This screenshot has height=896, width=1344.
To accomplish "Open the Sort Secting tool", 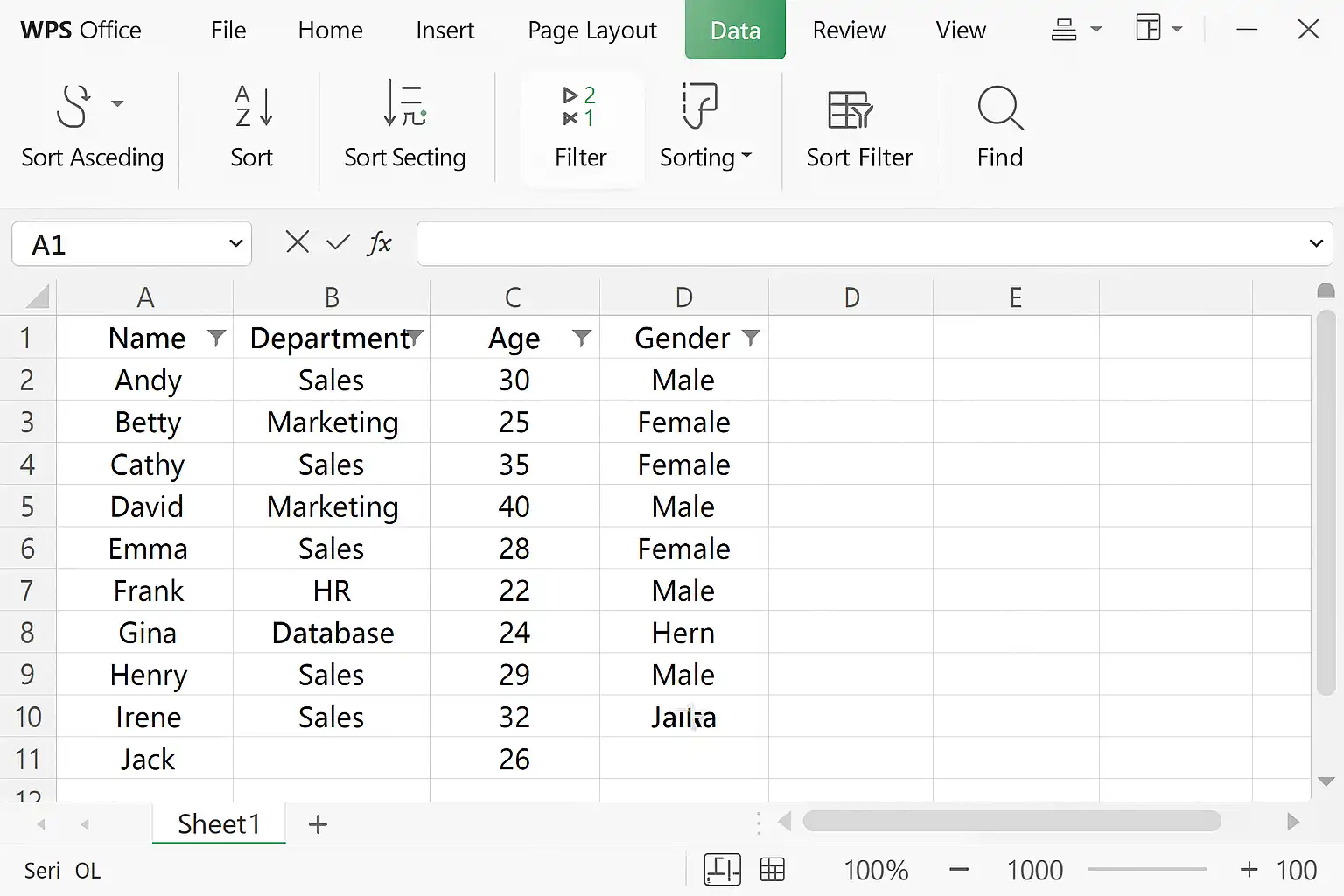I will point(404,103).
